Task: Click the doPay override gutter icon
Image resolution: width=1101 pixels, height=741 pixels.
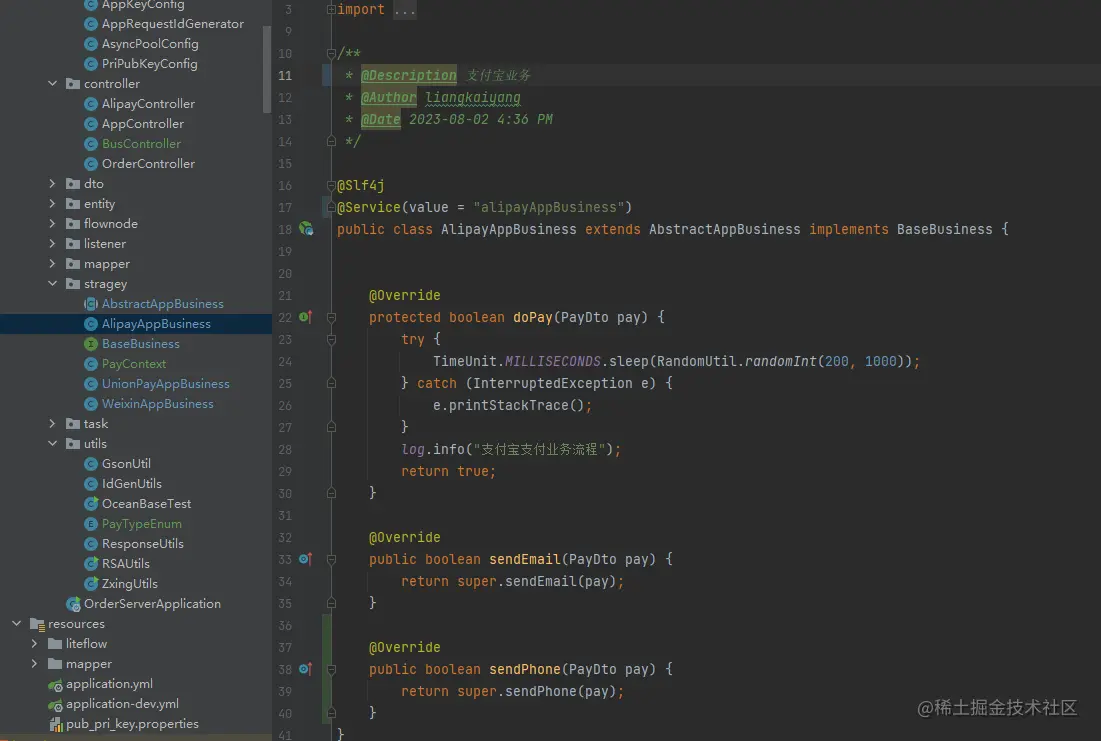Action: click(x=305, y=317)
